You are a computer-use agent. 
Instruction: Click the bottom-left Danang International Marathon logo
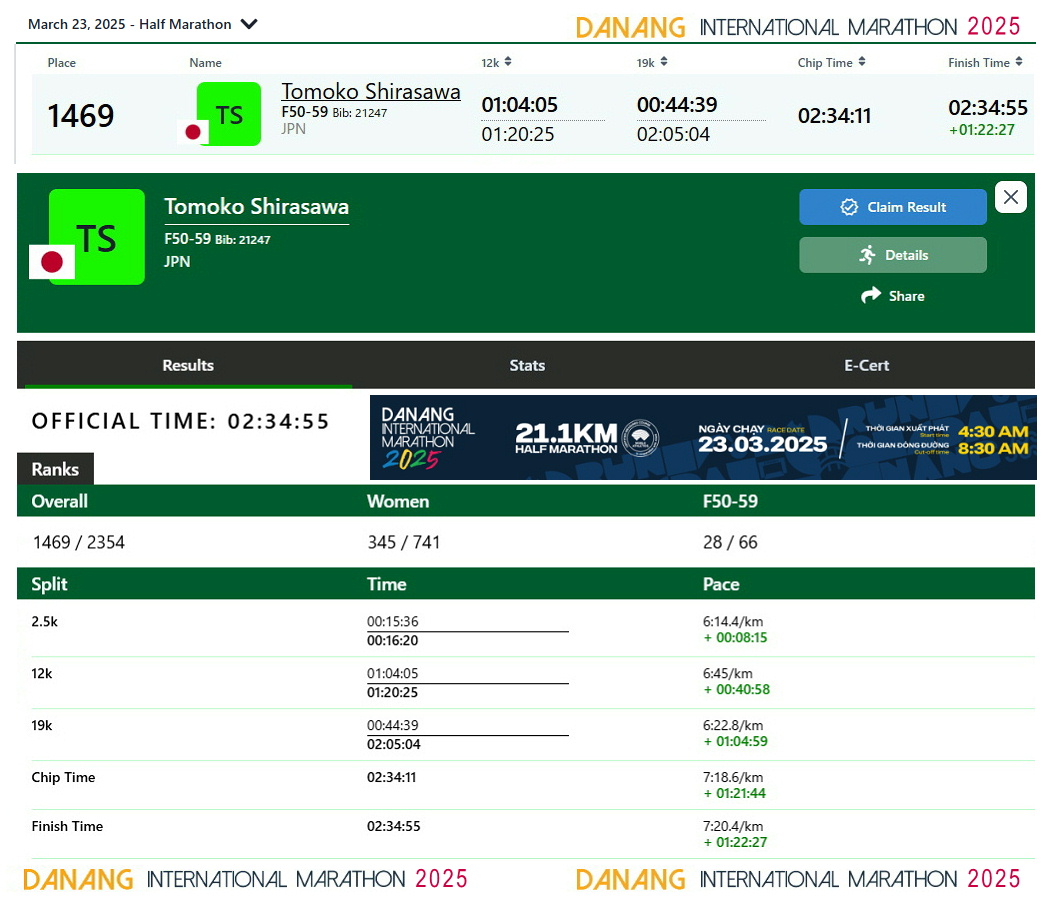coord(245,879)
